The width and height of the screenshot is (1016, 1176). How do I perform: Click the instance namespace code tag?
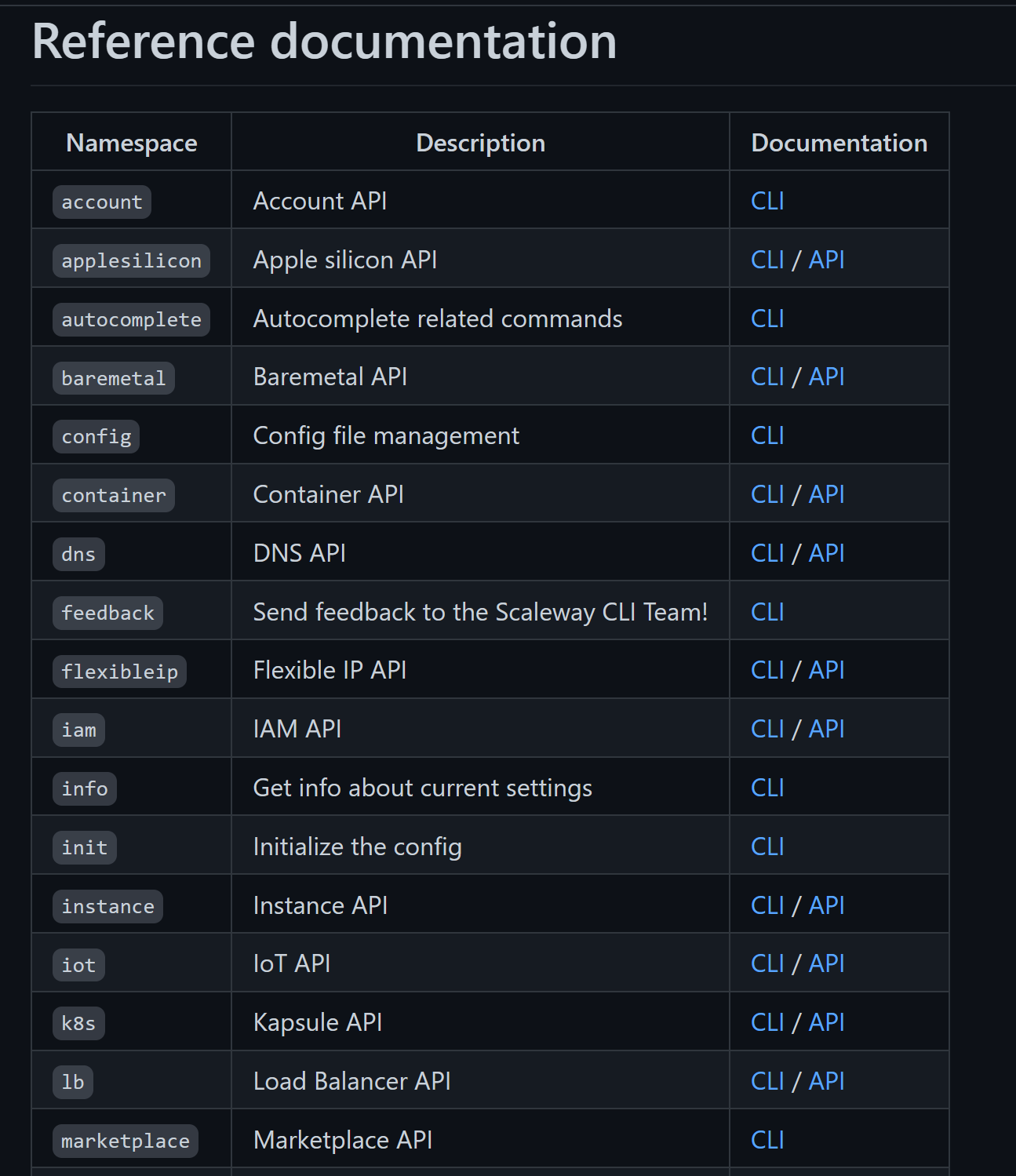tap(108, 906)
